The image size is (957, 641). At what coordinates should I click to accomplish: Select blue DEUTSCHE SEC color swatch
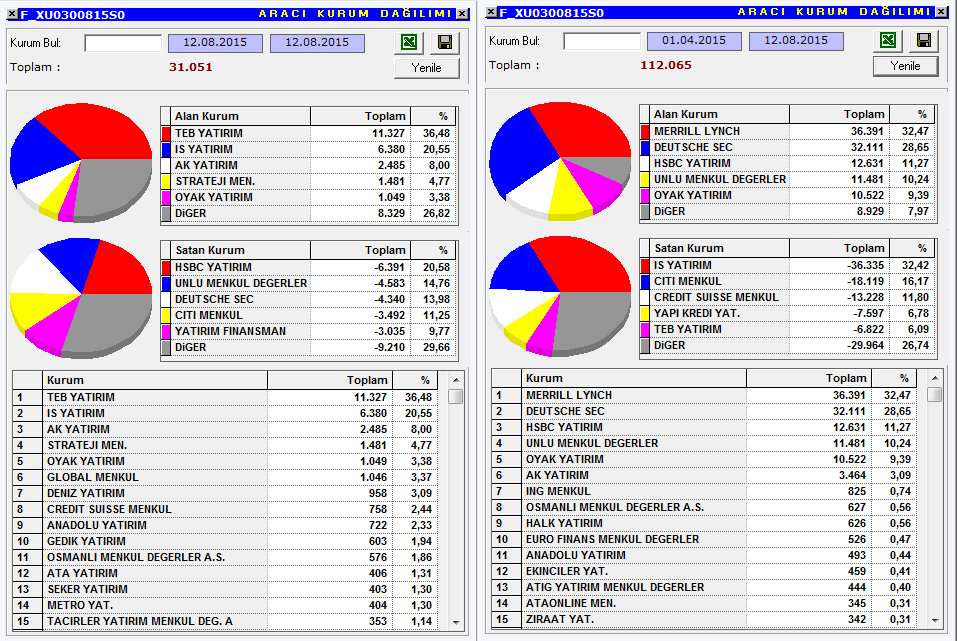coord(645,147)
